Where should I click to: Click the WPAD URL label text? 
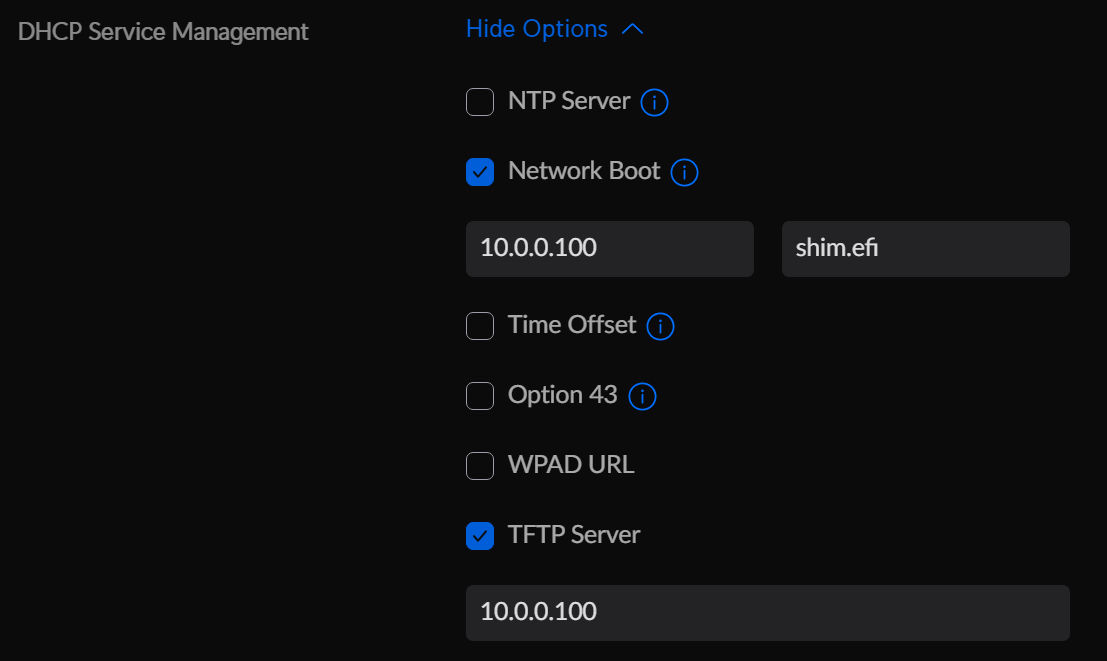coord(571,465)
